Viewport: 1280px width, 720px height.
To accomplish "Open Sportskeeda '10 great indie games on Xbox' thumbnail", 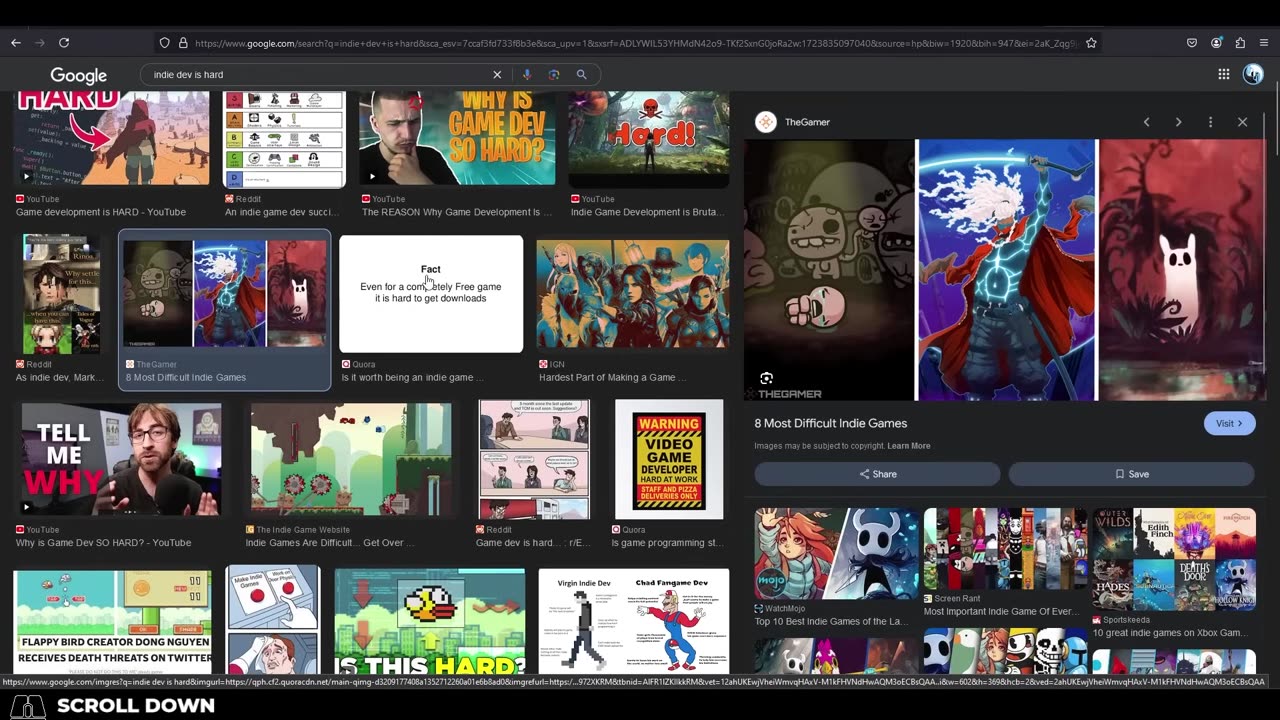I will pyautogui.click(x=1174, y=559).
